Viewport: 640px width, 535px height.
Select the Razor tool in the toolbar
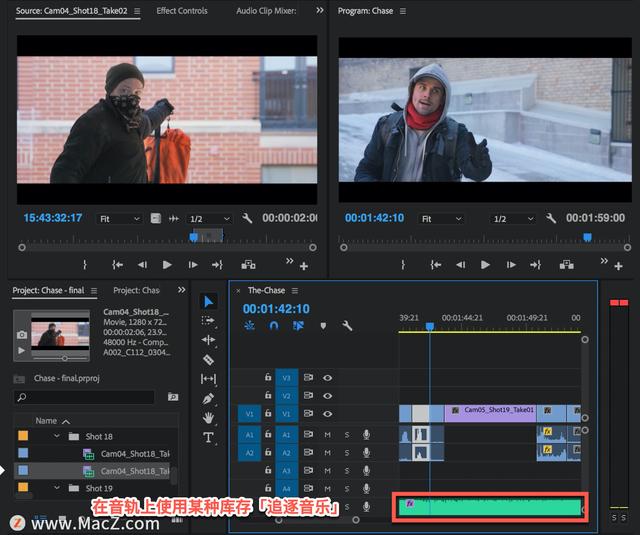(208, 359)
